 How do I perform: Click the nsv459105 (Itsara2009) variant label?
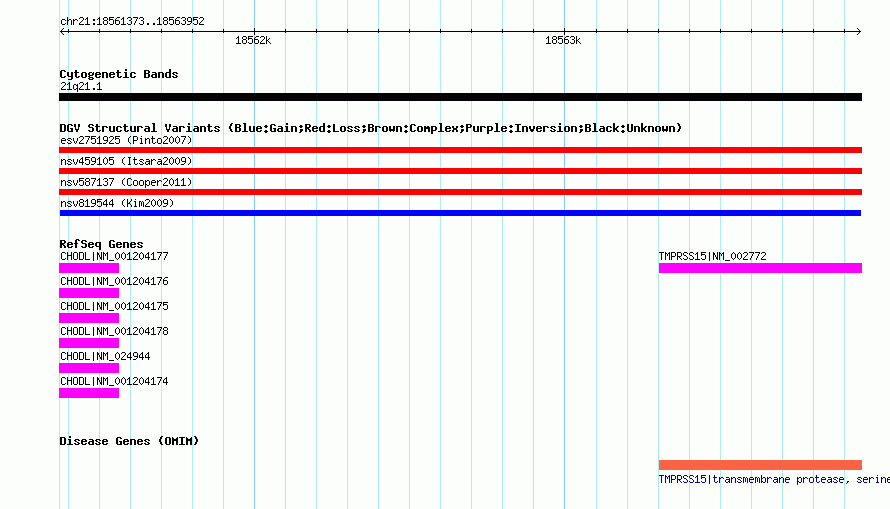(126, 161)
